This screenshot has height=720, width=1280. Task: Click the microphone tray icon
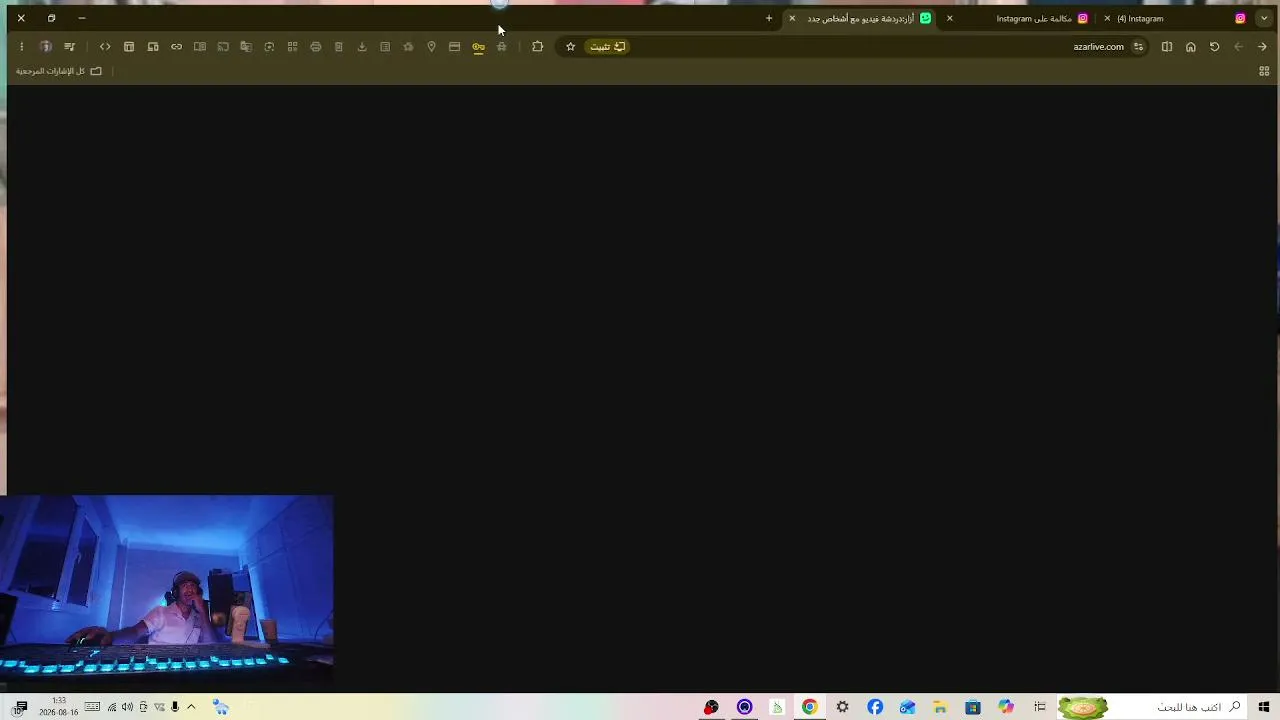click(x=175, y=707)
